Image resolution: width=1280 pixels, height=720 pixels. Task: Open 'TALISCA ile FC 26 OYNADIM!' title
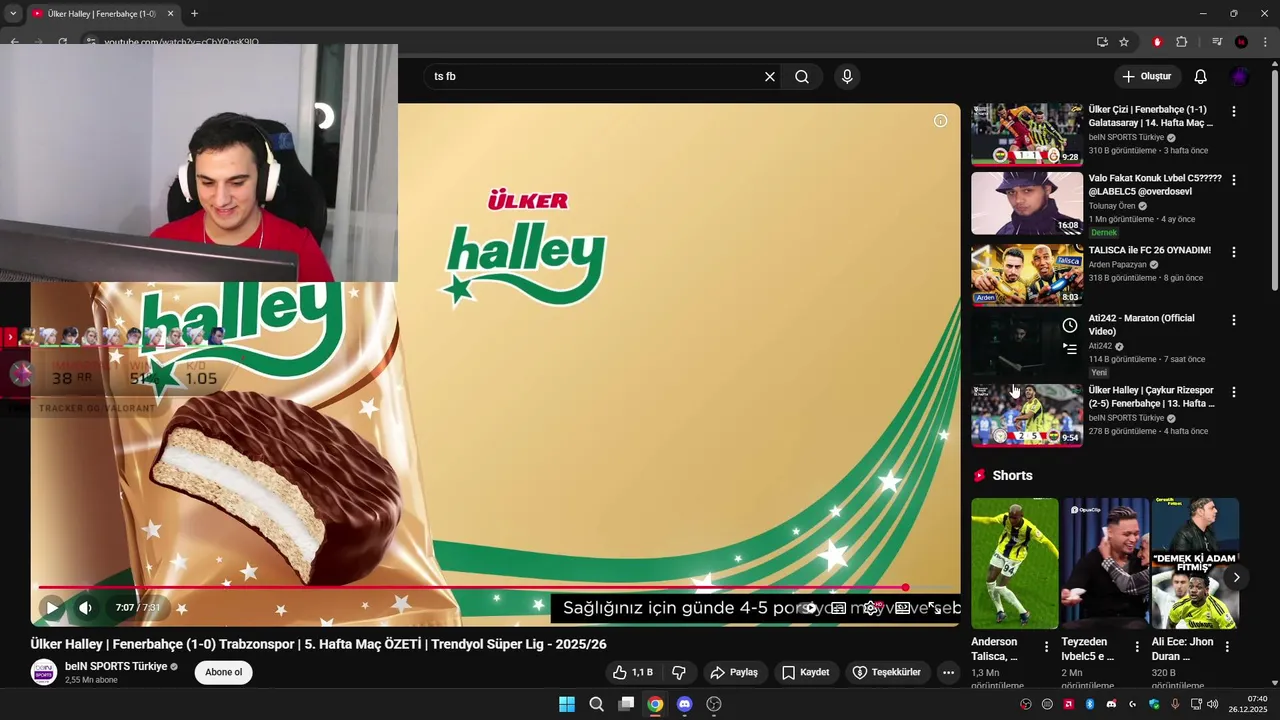1149,250
